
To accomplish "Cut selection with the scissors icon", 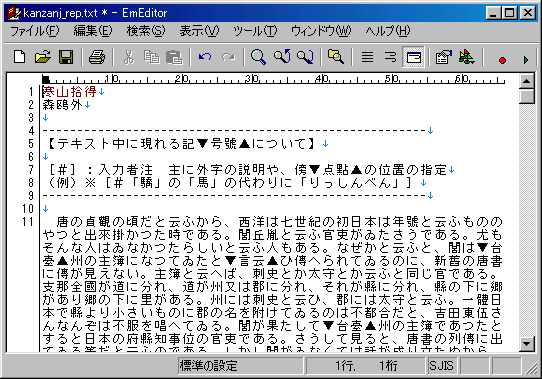I will (x=128, y=57).
